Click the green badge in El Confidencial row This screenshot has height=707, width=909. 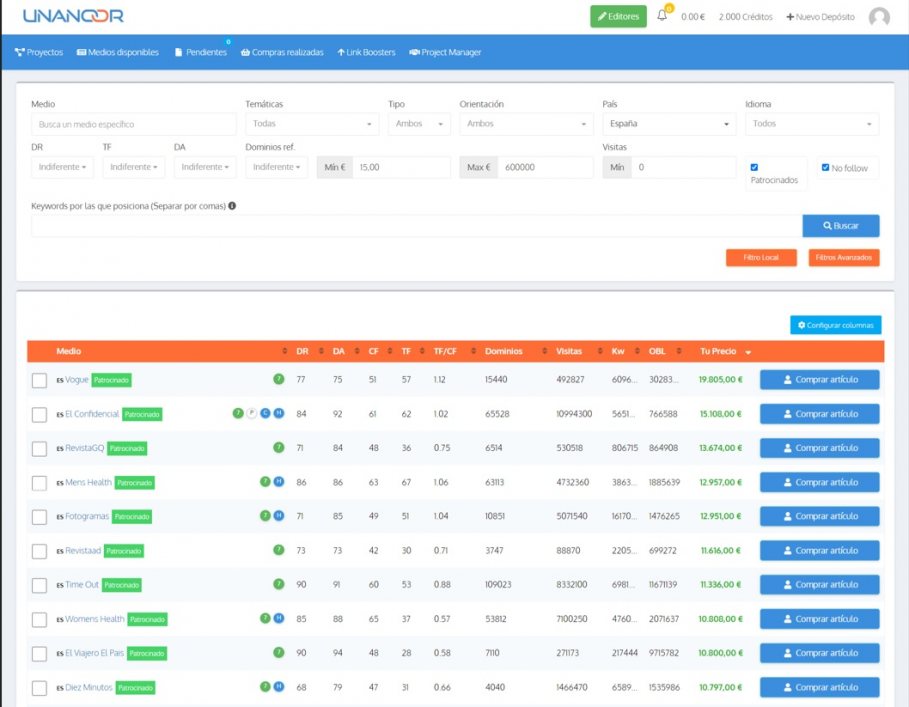238,413
